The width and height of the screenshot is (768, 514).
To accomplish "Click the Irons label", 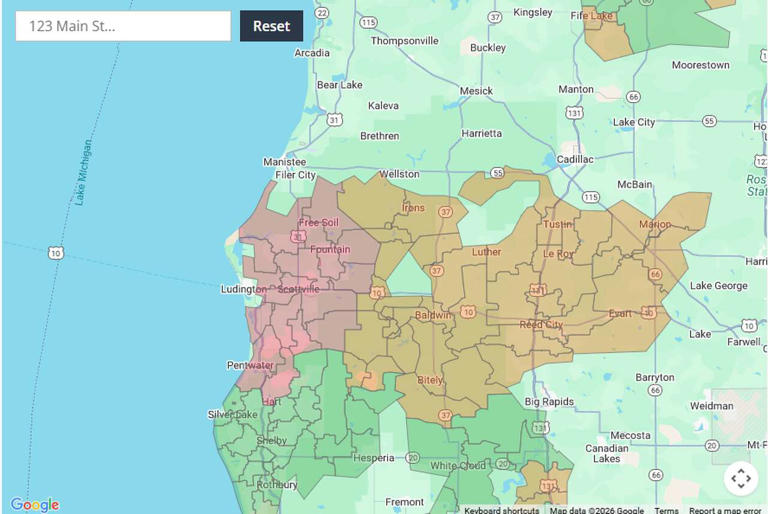I will tap(413, 208).
